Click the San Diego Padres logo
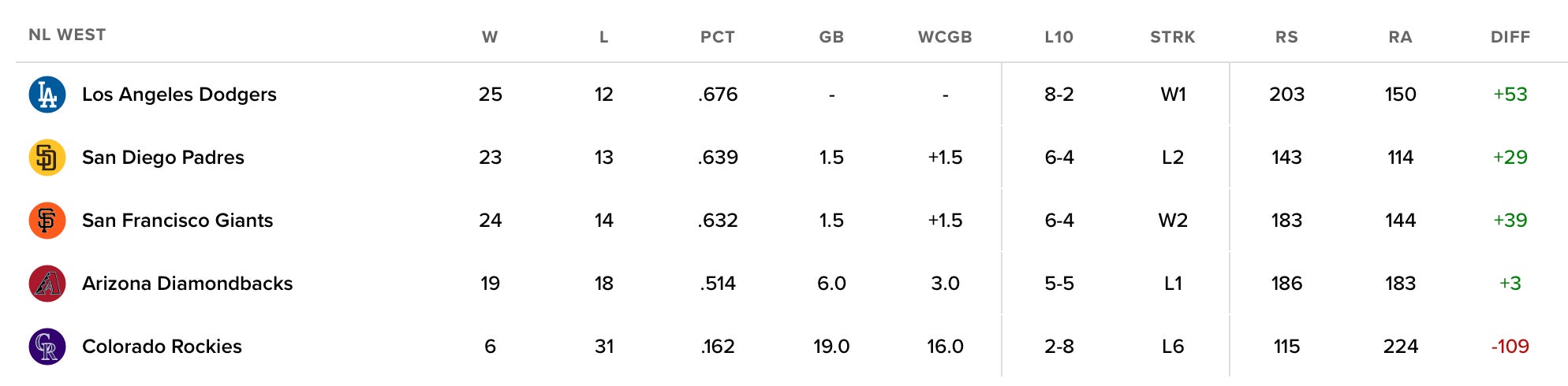This screenshot has height=386, width=1568. [x=47, y=158]
